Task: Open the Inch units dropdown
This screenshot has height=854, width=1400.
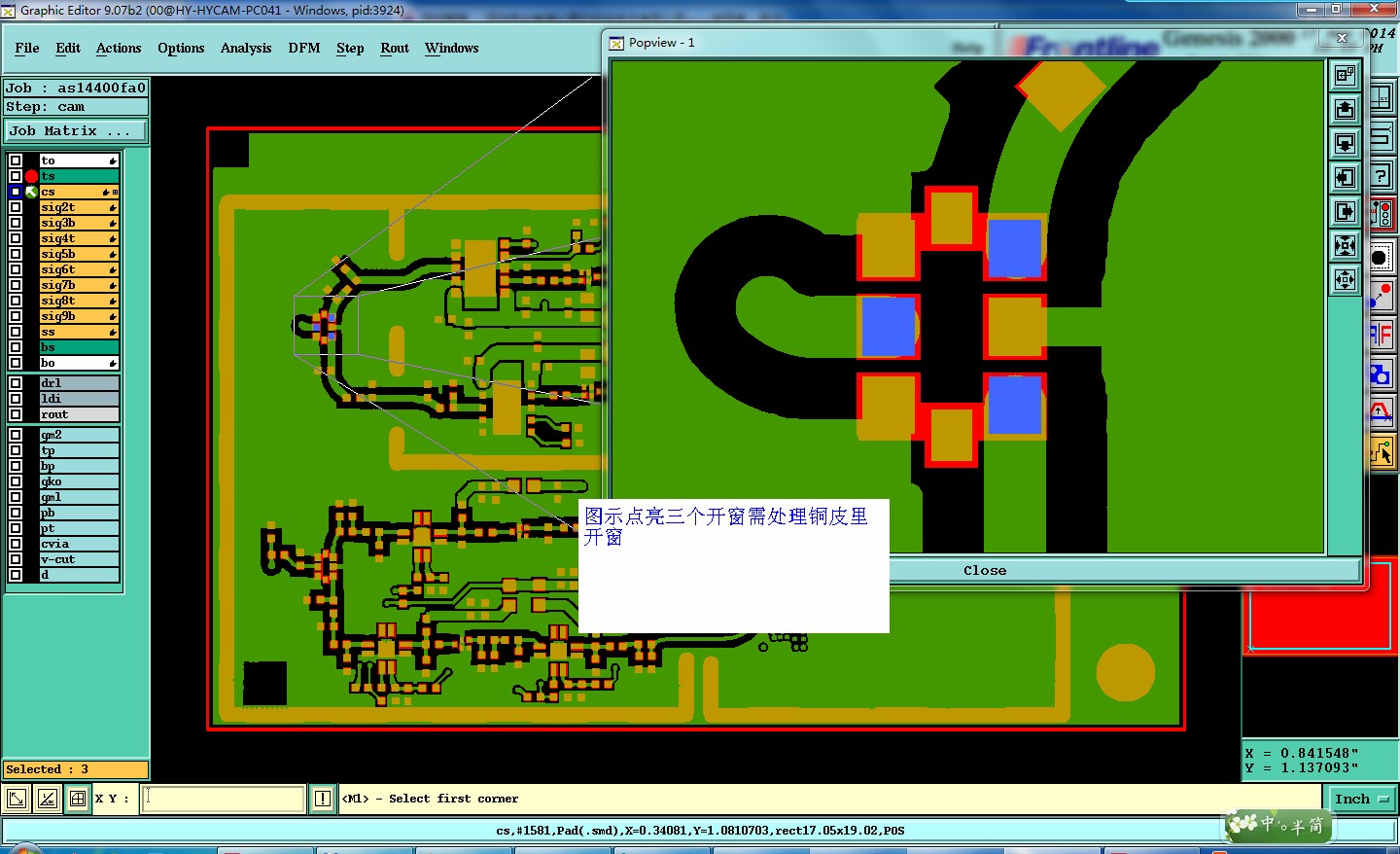Action: (1362, 799)
